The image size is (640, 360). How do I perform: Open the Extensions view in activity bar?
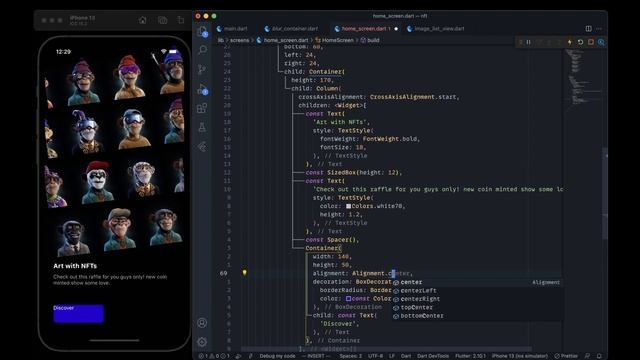pyautogui.click(x=202, y=108)
